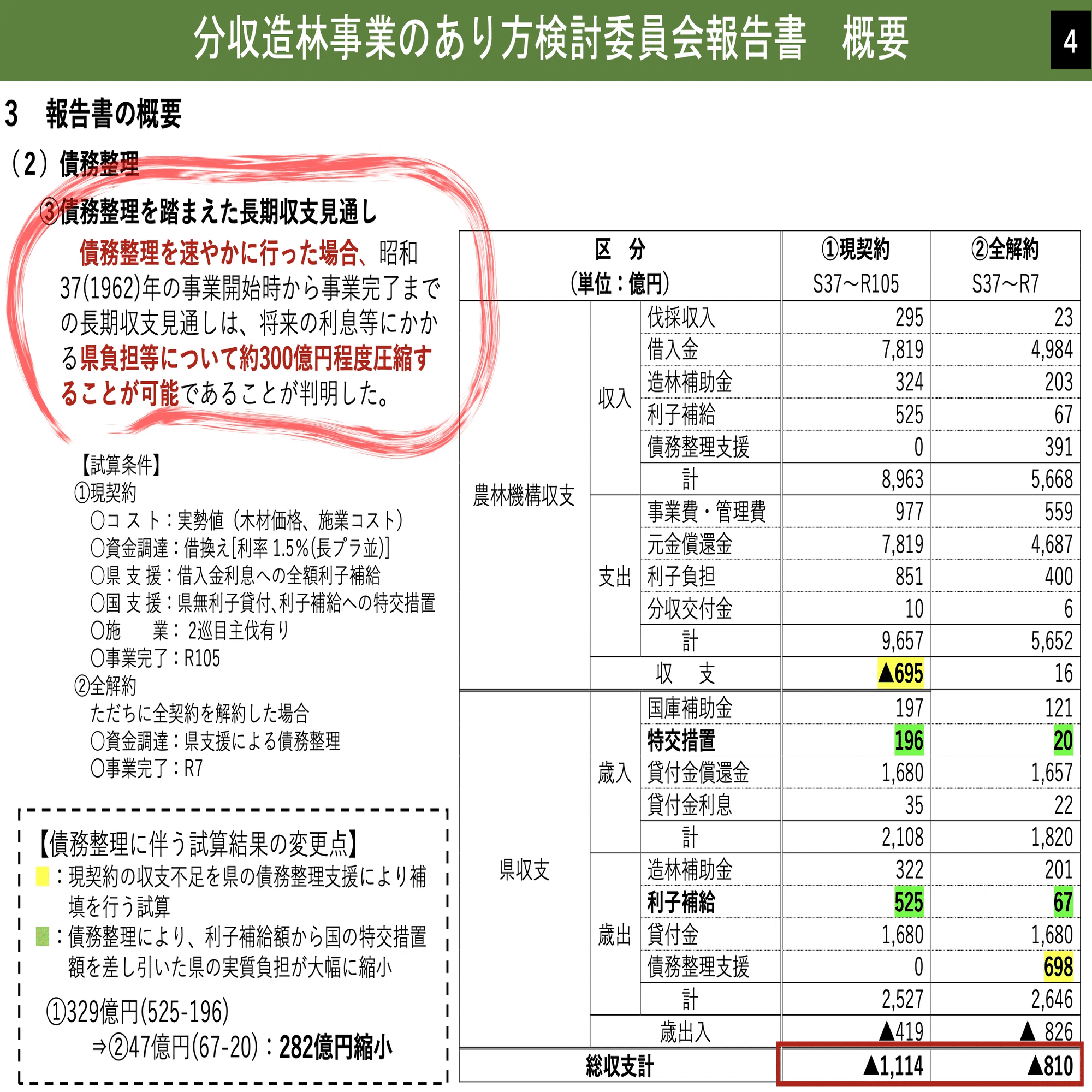
Task: Click the 県収支 row group label
Action: (x=524, y=869)
